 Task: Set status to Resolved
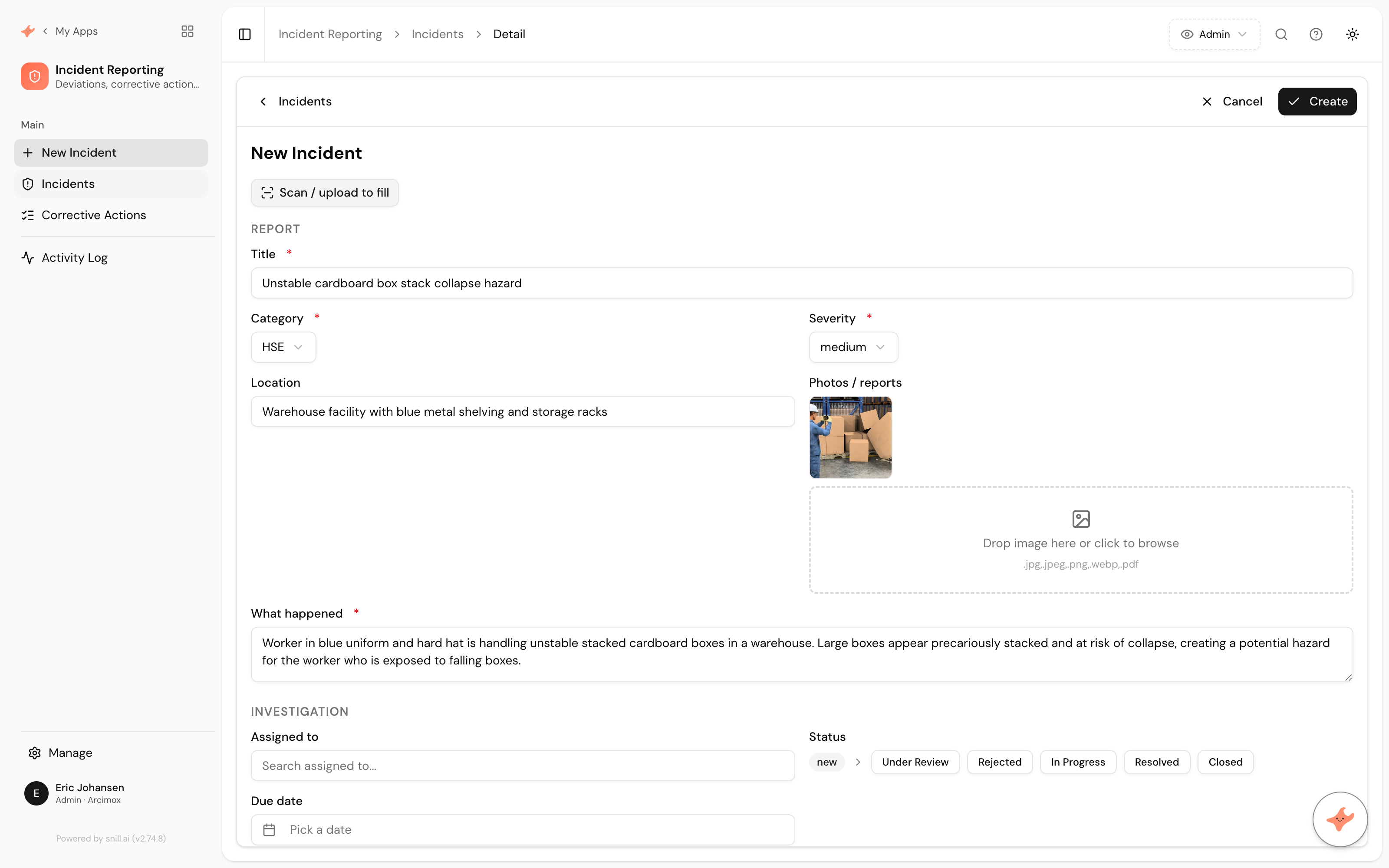[x=1156, y=763]
